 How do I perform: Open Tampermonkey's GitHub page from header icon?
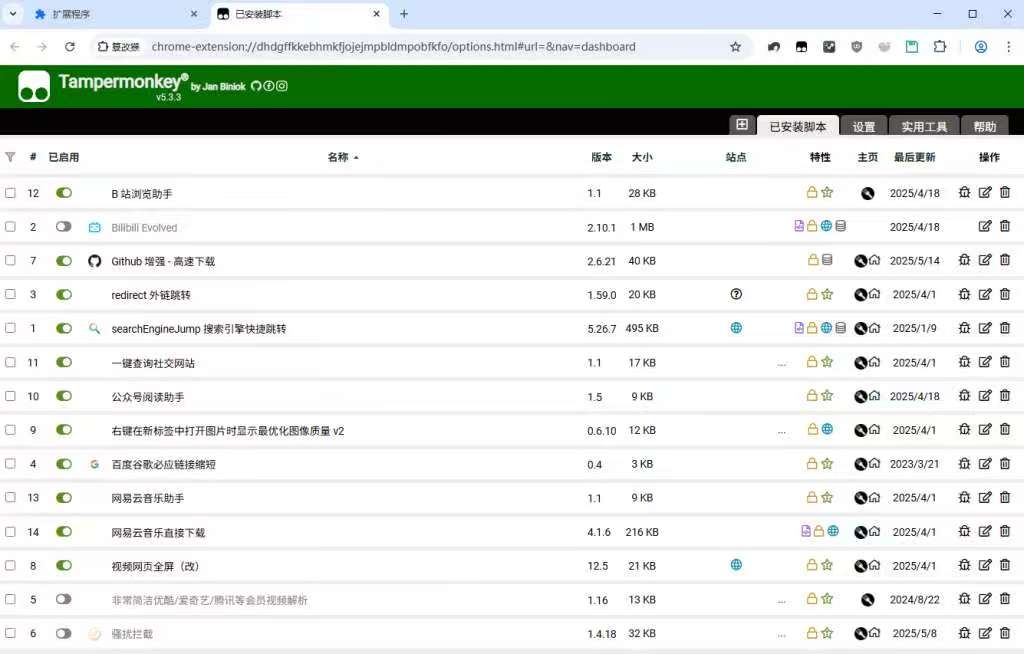point(256,86)
